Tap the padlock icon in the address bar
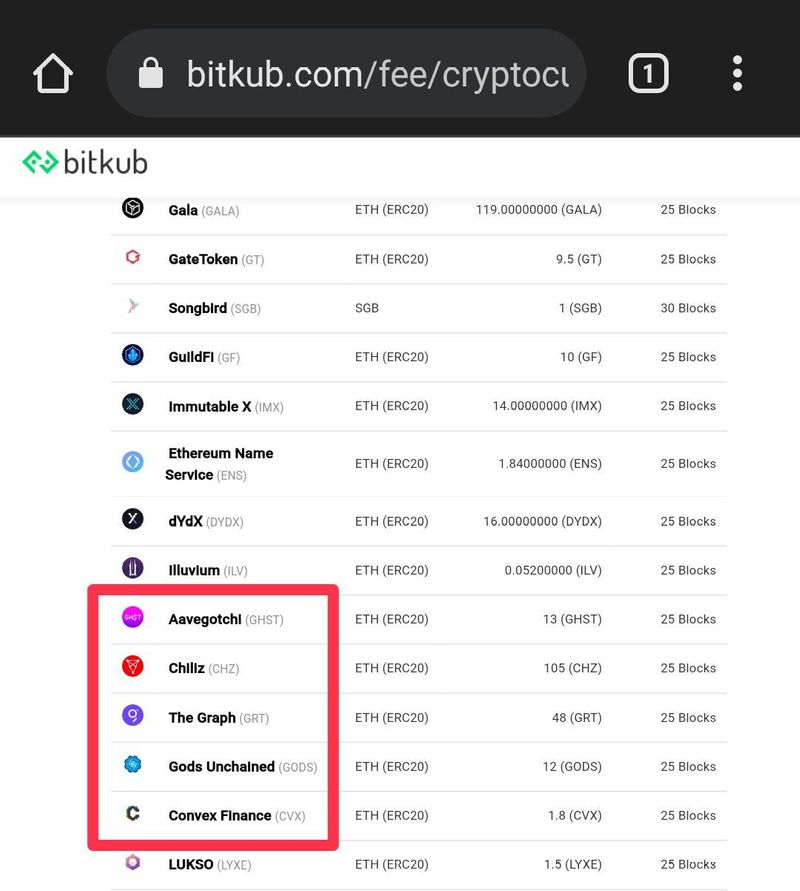The height and width of the screenshot is (891, 800). pyautogui.click(x=151, y=72)
